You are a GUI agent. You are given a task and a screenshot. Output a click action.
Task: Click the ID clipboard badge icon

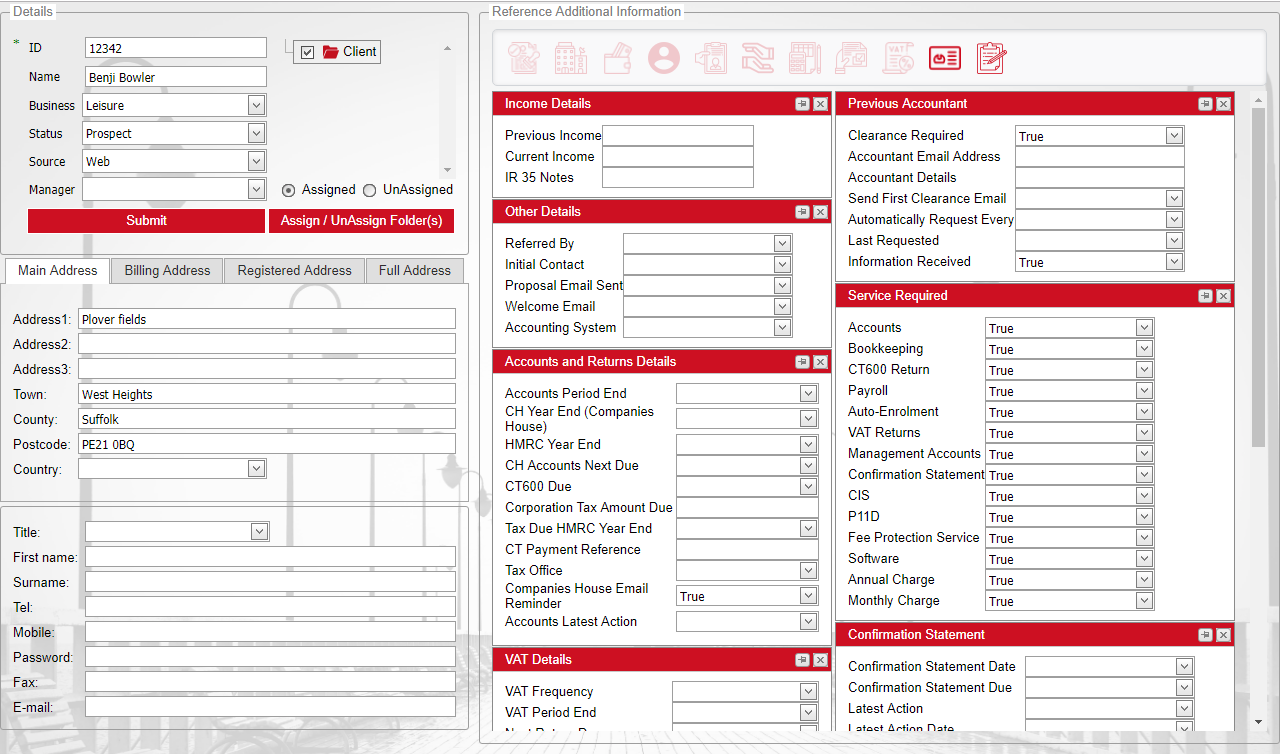click(711, 58)
